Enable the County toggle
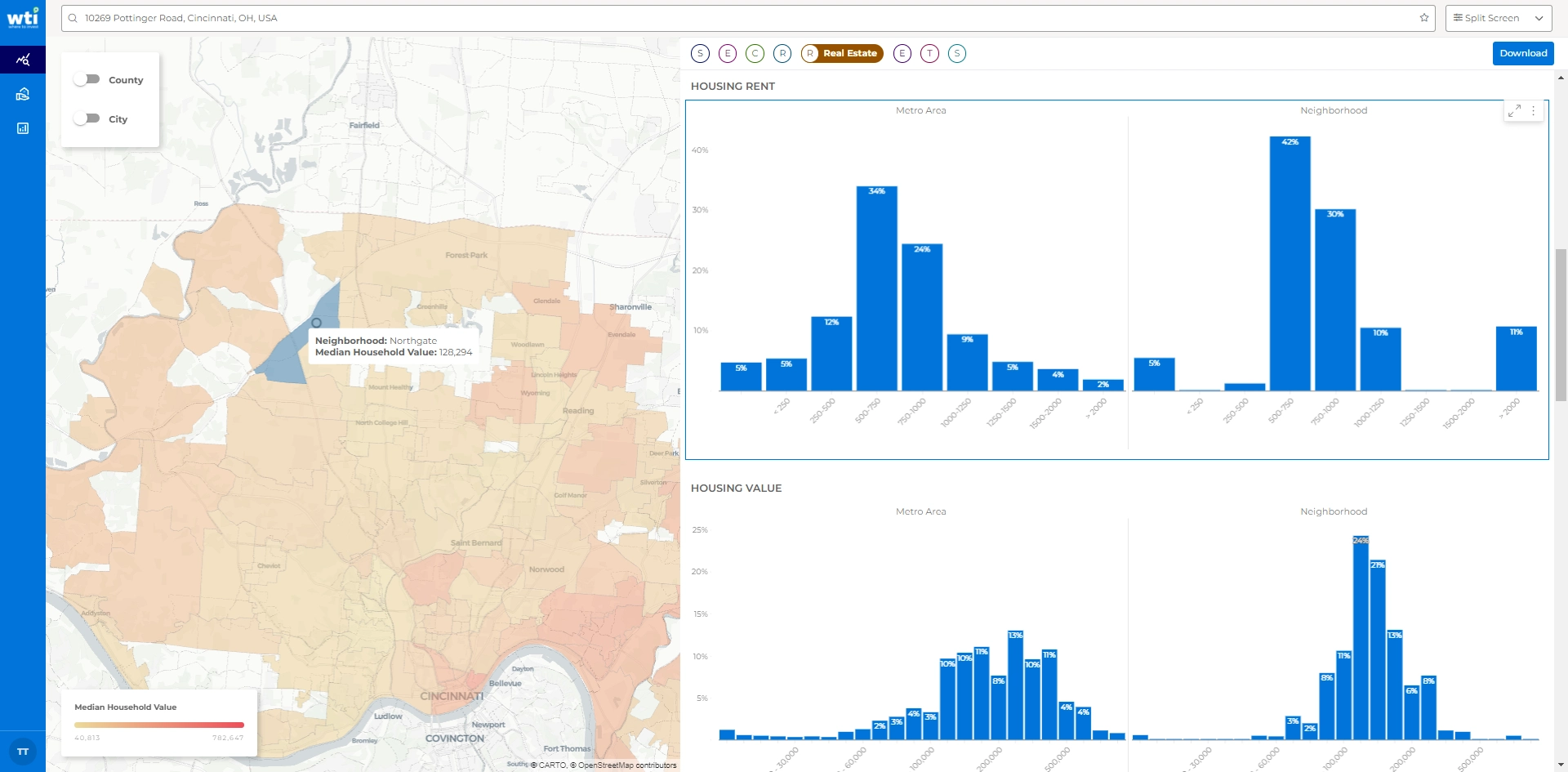The image size is (1568, 772). 87,79
